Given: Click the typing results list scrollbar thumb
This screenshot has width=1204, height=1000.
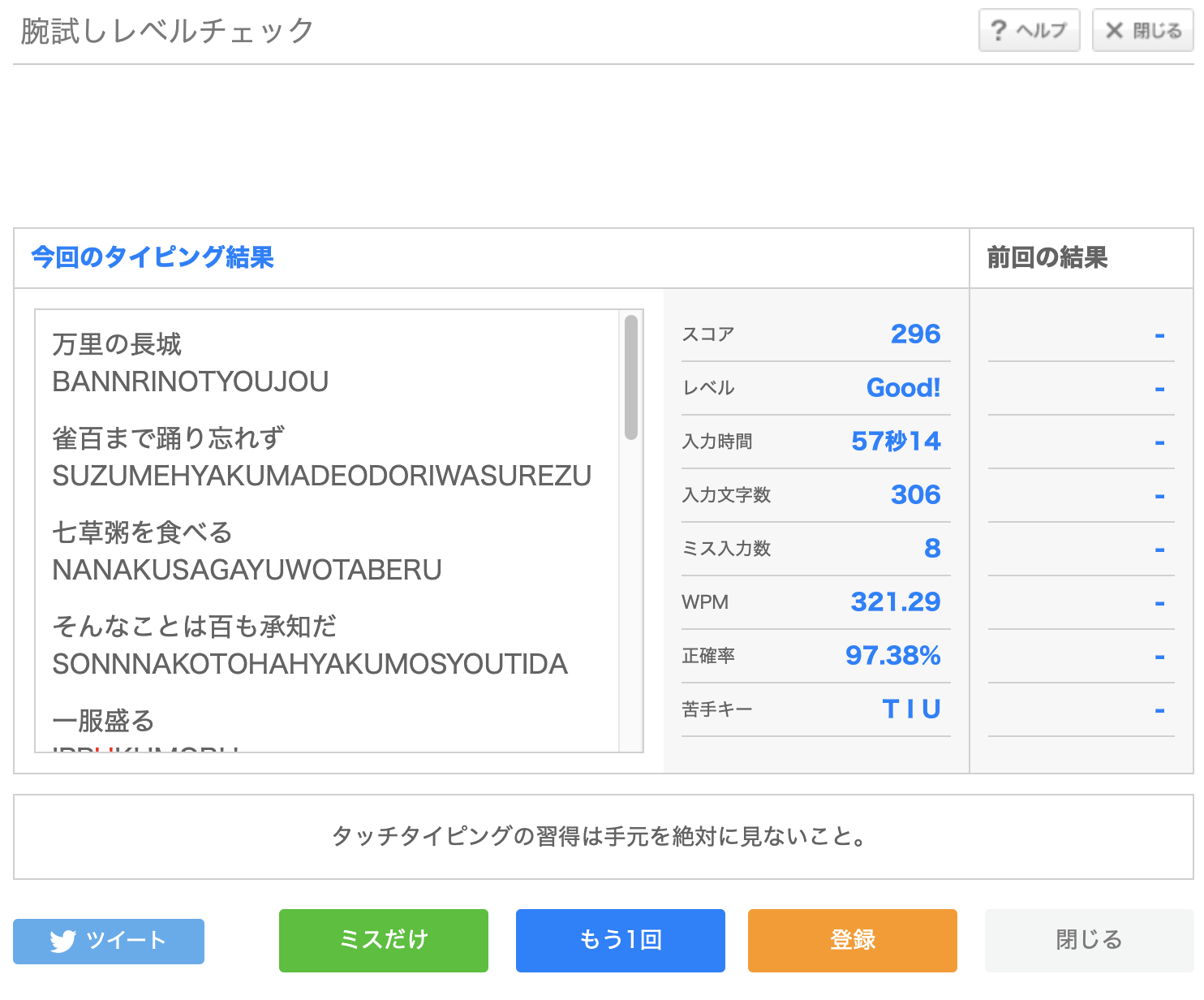Looking at the screenshot, I should [630, 377].
